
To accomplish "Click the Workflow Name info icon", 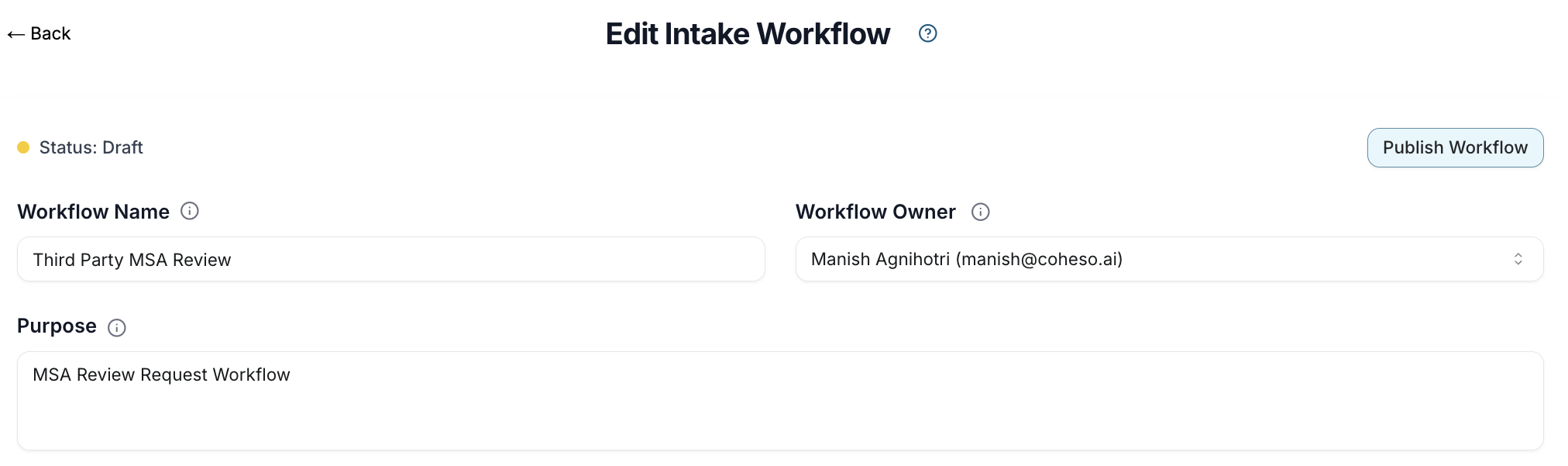I will (190, 211).
